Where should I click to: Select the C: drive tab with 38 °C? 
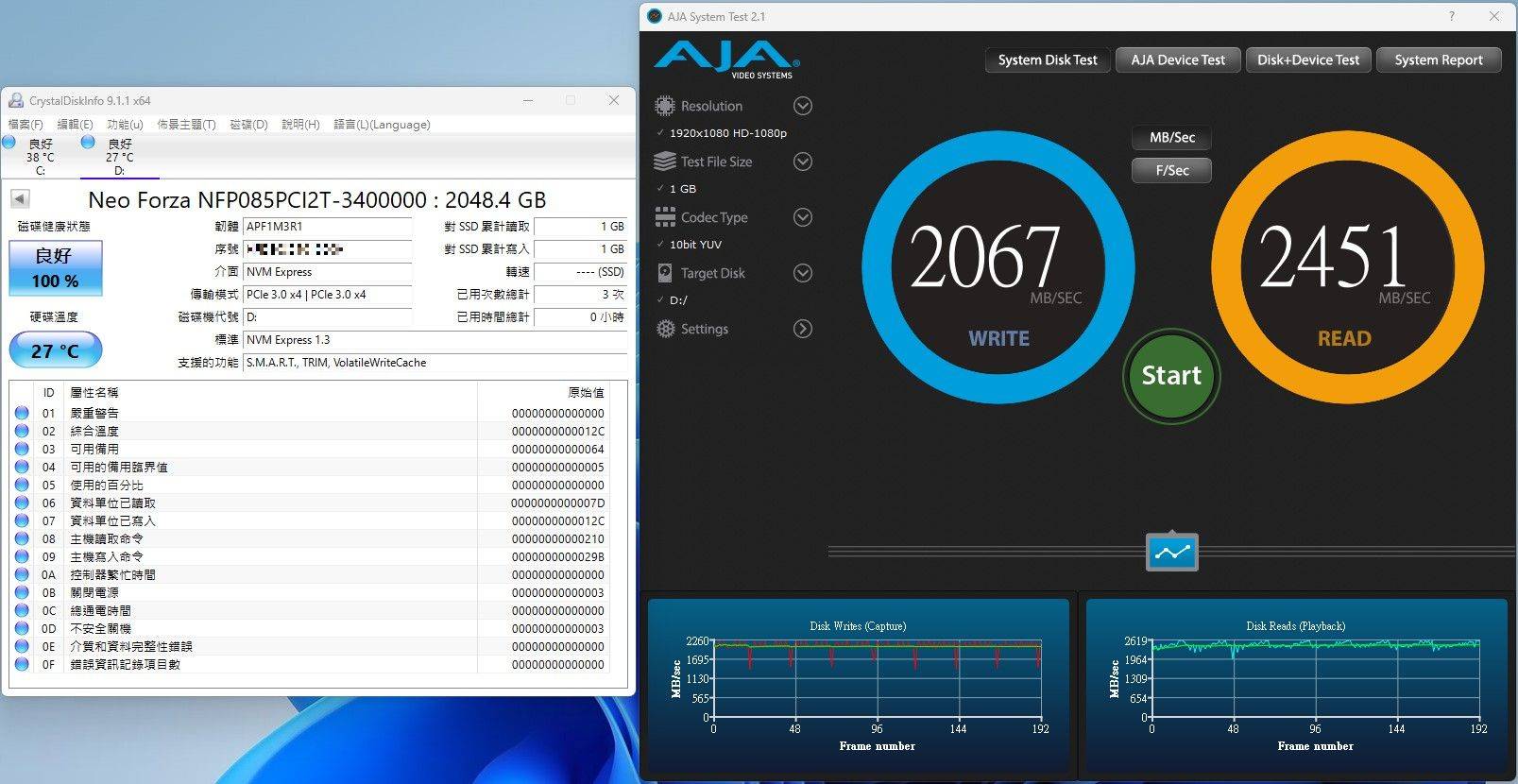click(x=40, y=156)
